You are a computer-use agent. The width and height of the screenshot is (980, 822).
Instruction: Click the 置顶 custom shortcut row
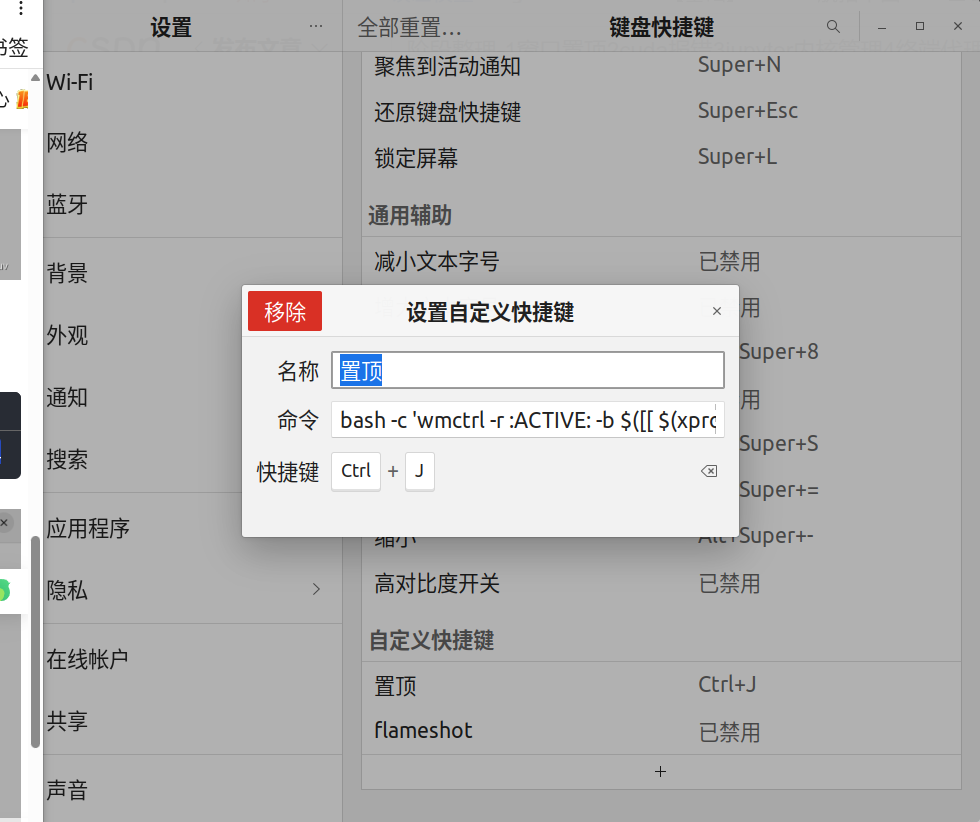[x=661, y=686]
